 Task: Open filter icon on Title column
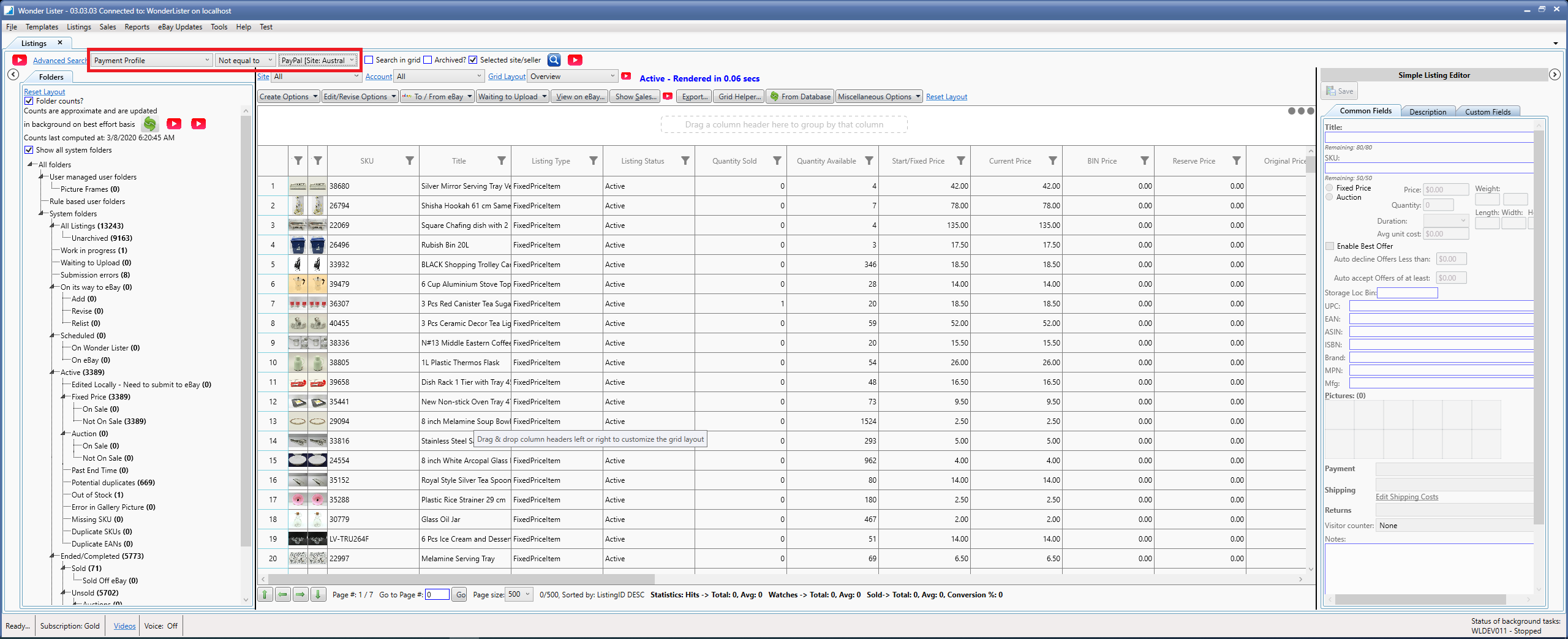[502, 161]
